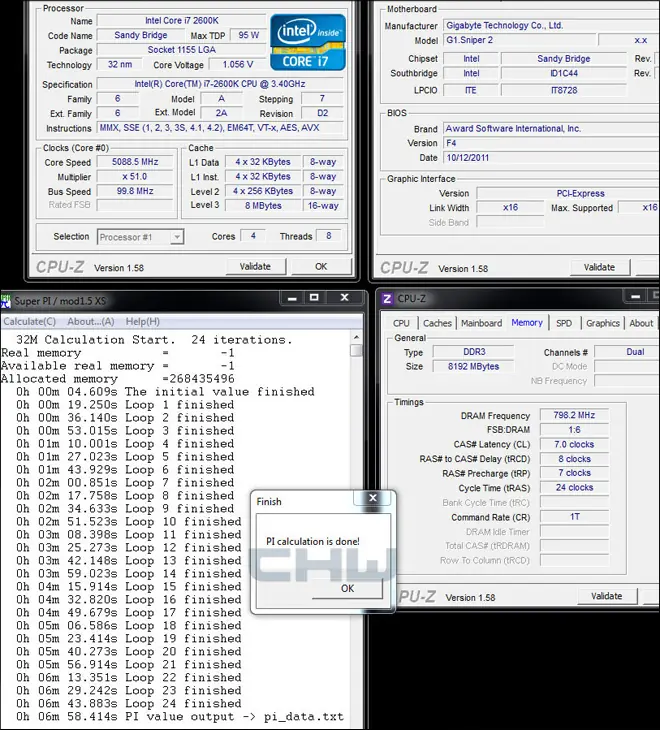Click the Channels # value 'Dual'
Screen dimensions: 660x730
(x=627, y=351)
